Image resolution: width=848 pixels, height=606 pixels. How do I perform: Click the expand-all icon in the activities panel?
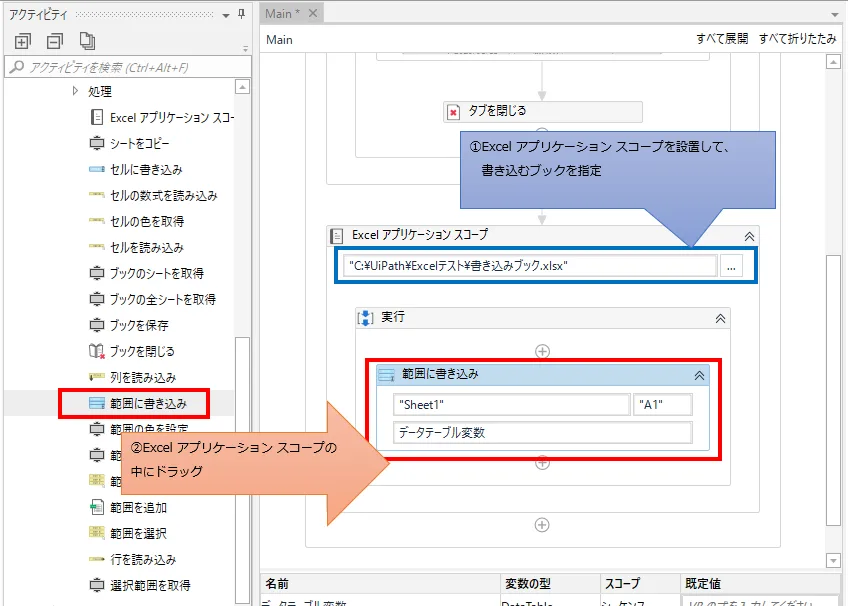pos(22,40)
